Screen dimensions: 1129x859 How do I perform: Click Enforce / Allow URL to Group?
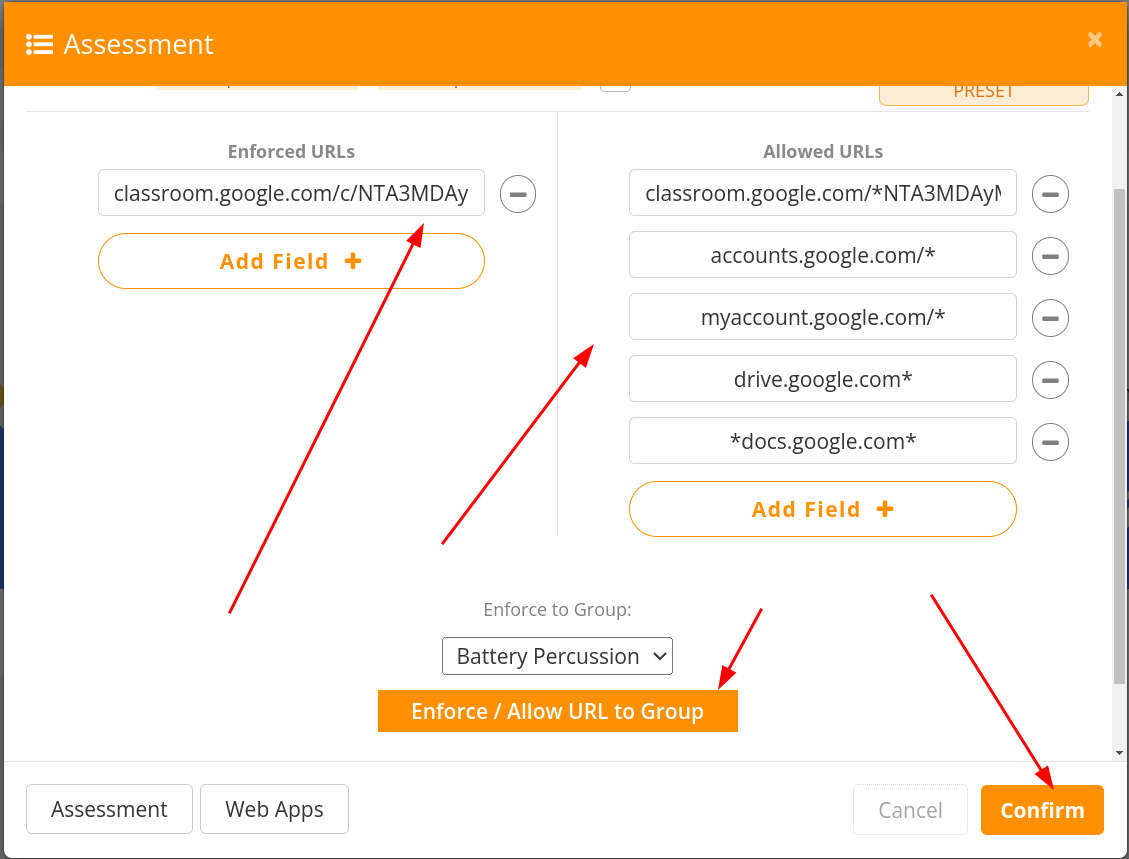pyautogui.click(x=558, y=711)
